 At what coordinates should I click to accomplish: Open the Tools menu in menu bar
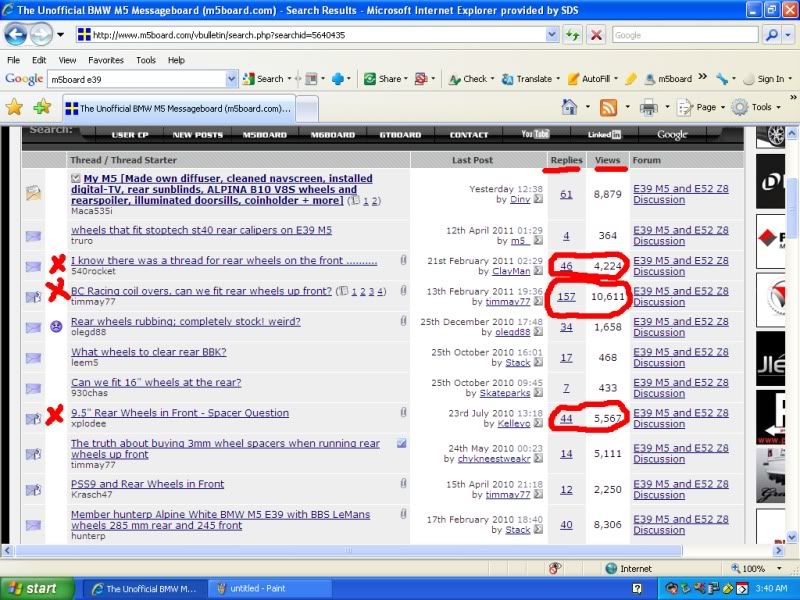146,60
